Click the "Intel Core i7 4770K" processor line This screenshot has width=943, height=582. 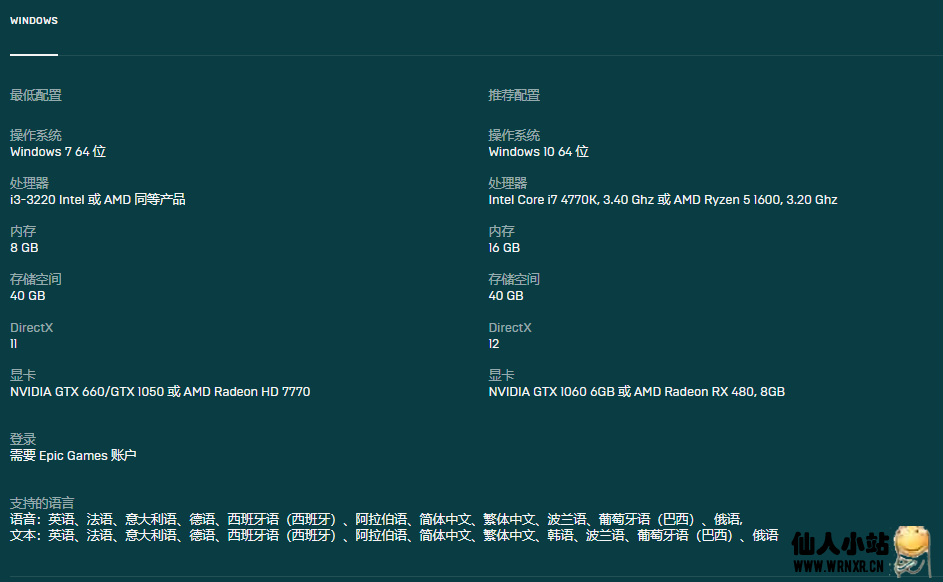pos(663,200)
